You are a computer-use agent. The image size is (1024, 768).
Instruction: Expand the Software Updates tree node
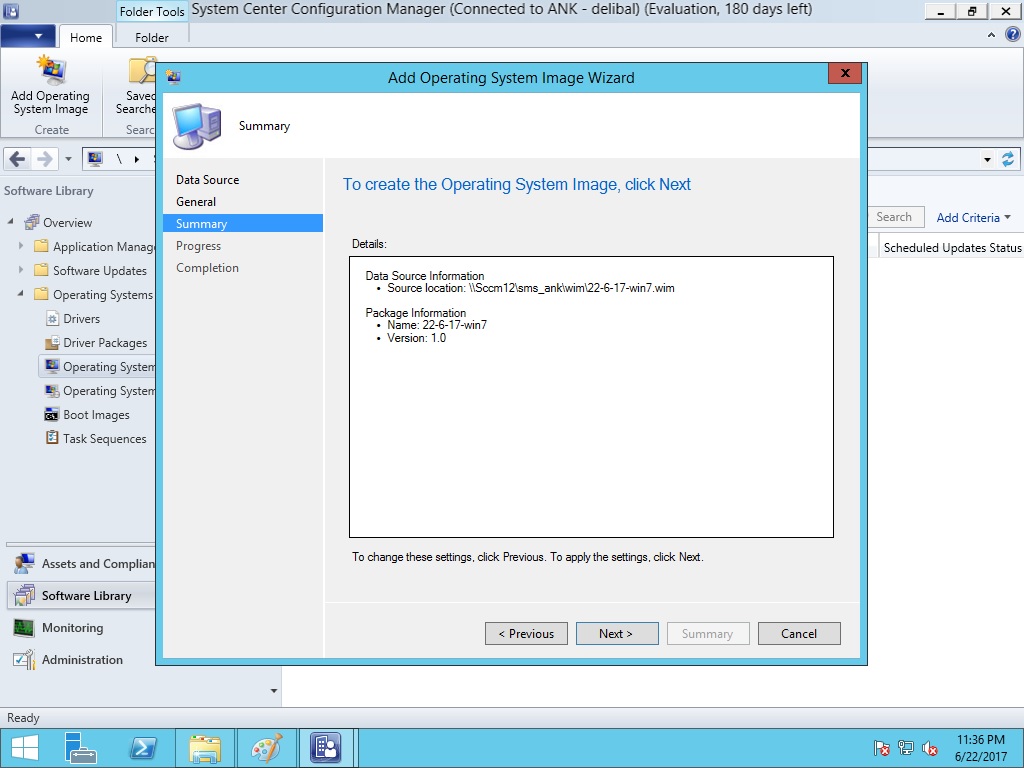[21, 271]
